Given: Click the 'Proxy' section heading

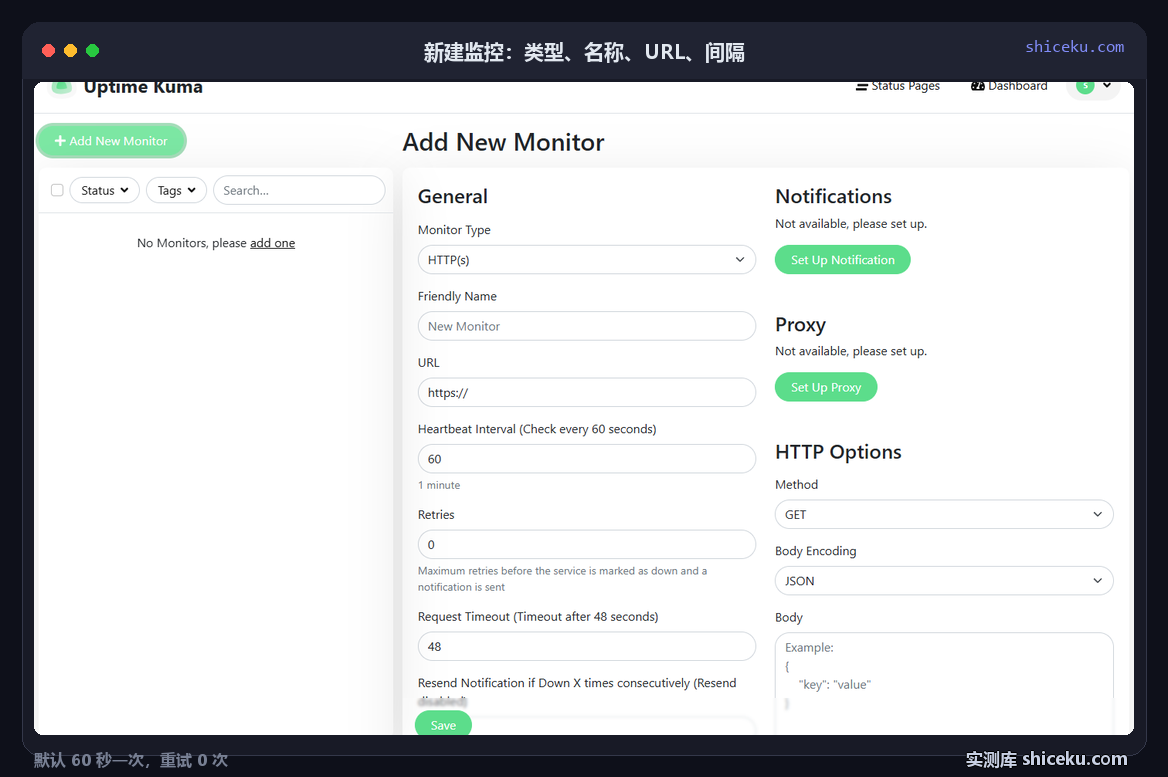Looking at the screenshot, I should pyautogui.click(x=801, y=325).
